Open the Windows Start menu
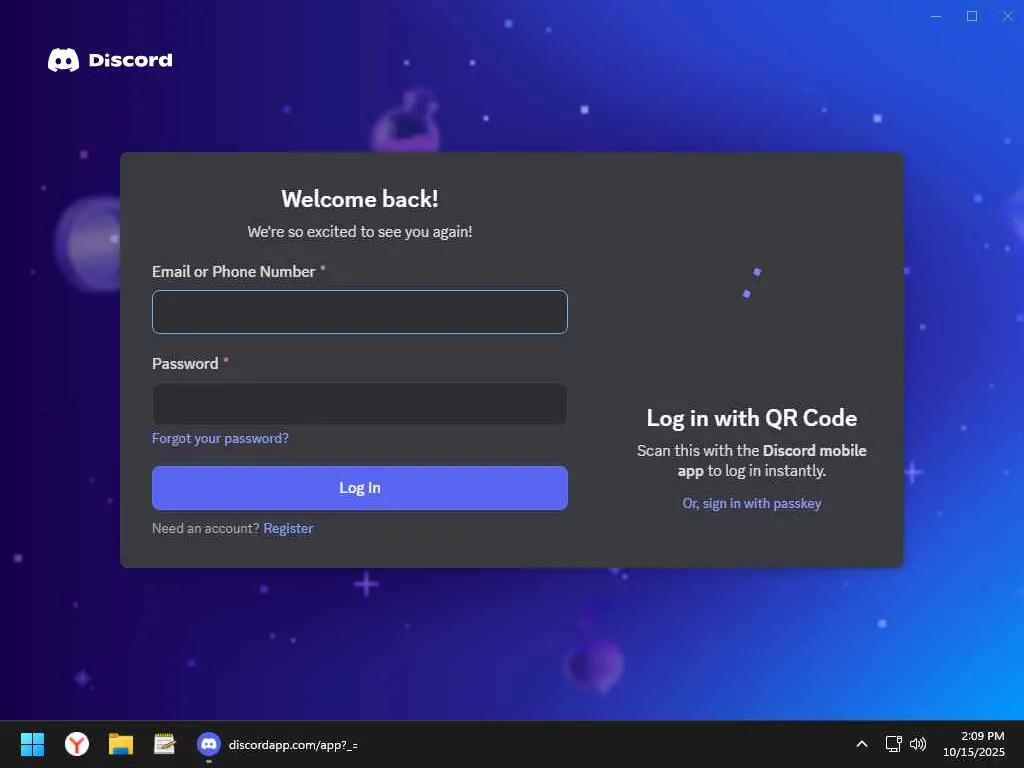The height and width of the screenshot is (768, 1024). coord(32,744)
